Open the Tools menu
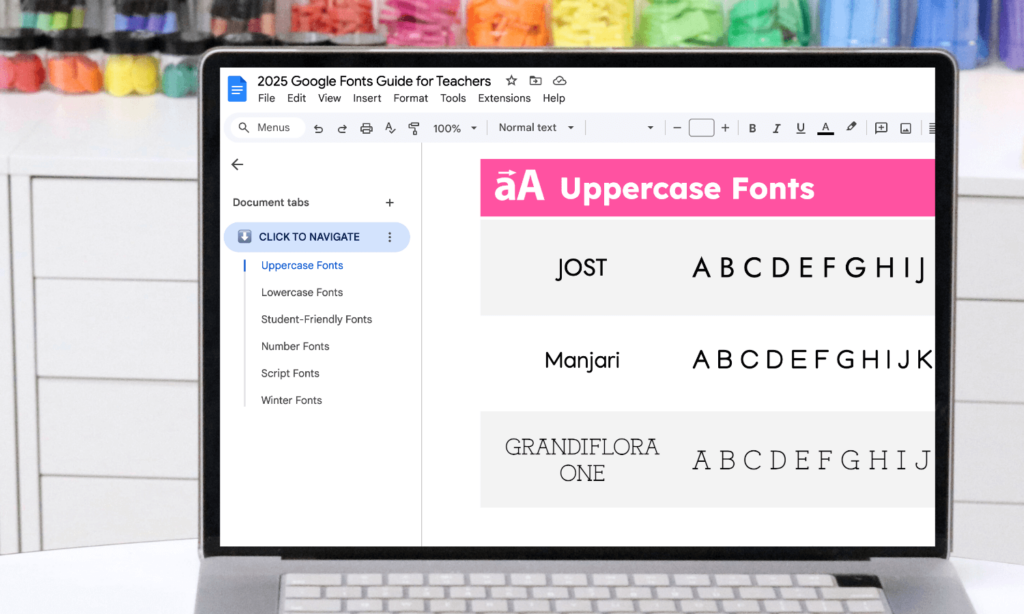Image resolution: width=1024 pixels, height=614 pixels. 453,98
